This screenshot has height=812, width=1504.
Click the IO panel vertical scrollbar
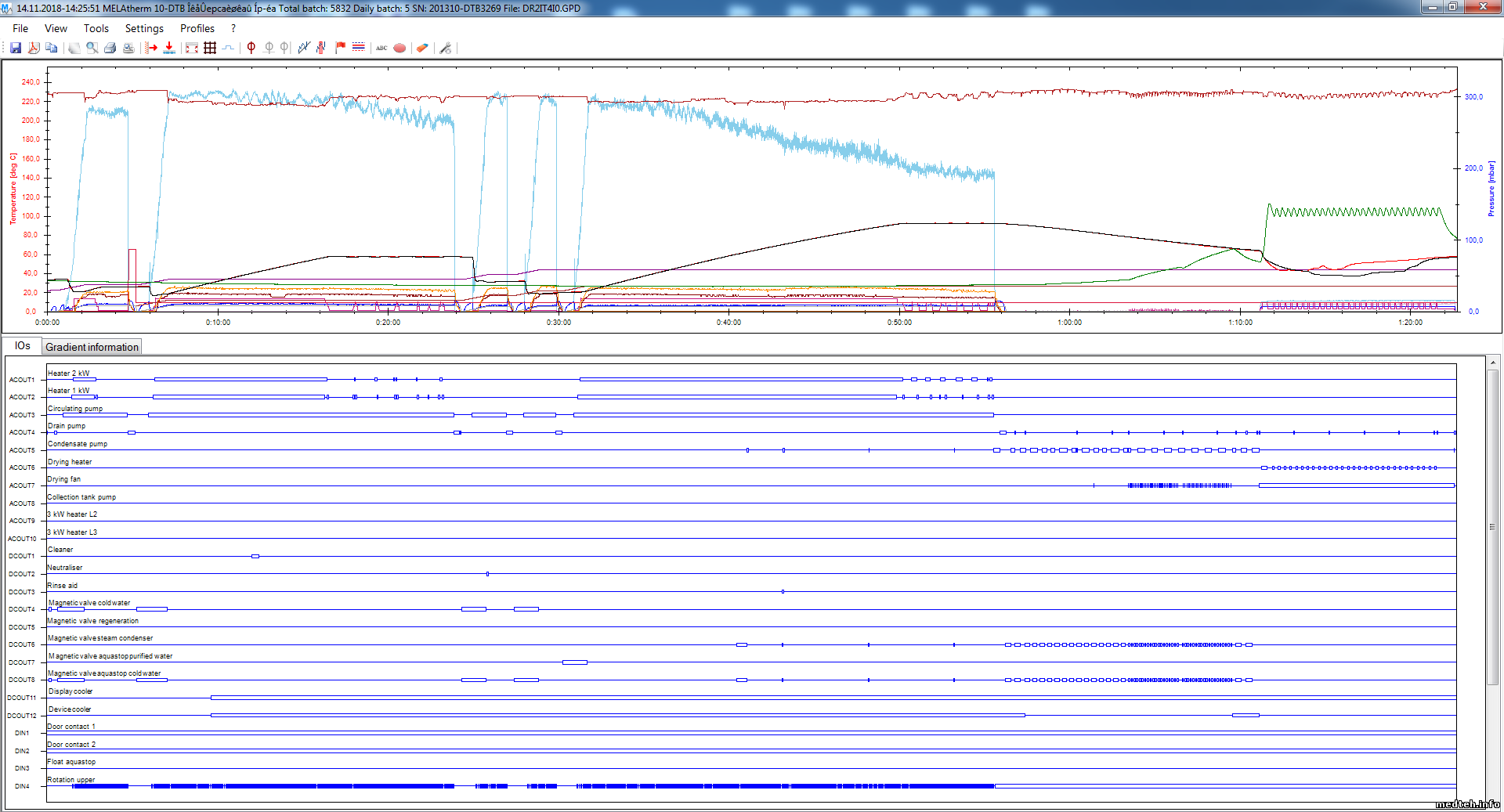coord(1492,527)
